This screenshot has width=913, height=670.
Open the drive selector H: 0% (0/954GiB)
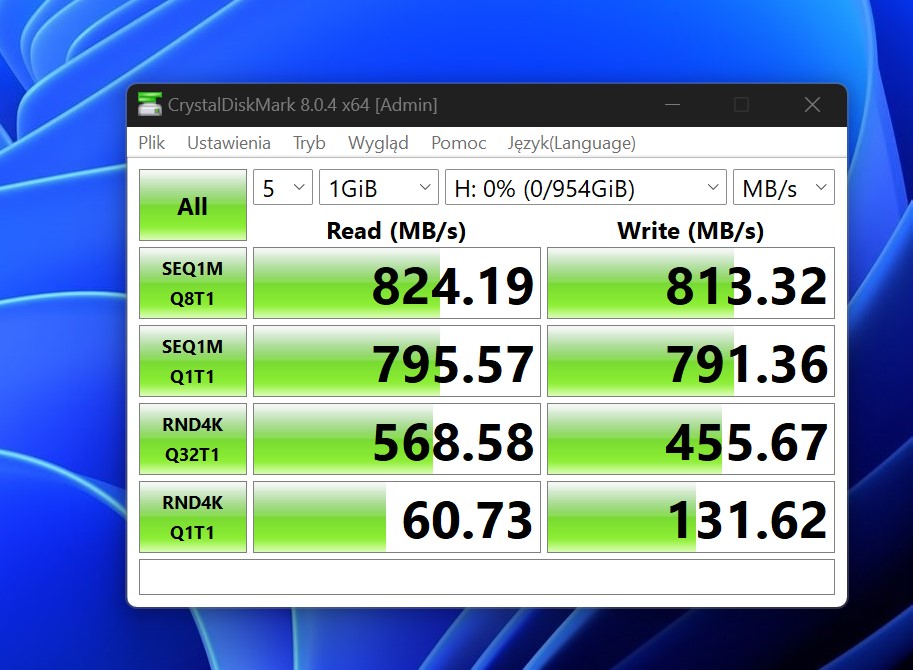tap(586, 187)
